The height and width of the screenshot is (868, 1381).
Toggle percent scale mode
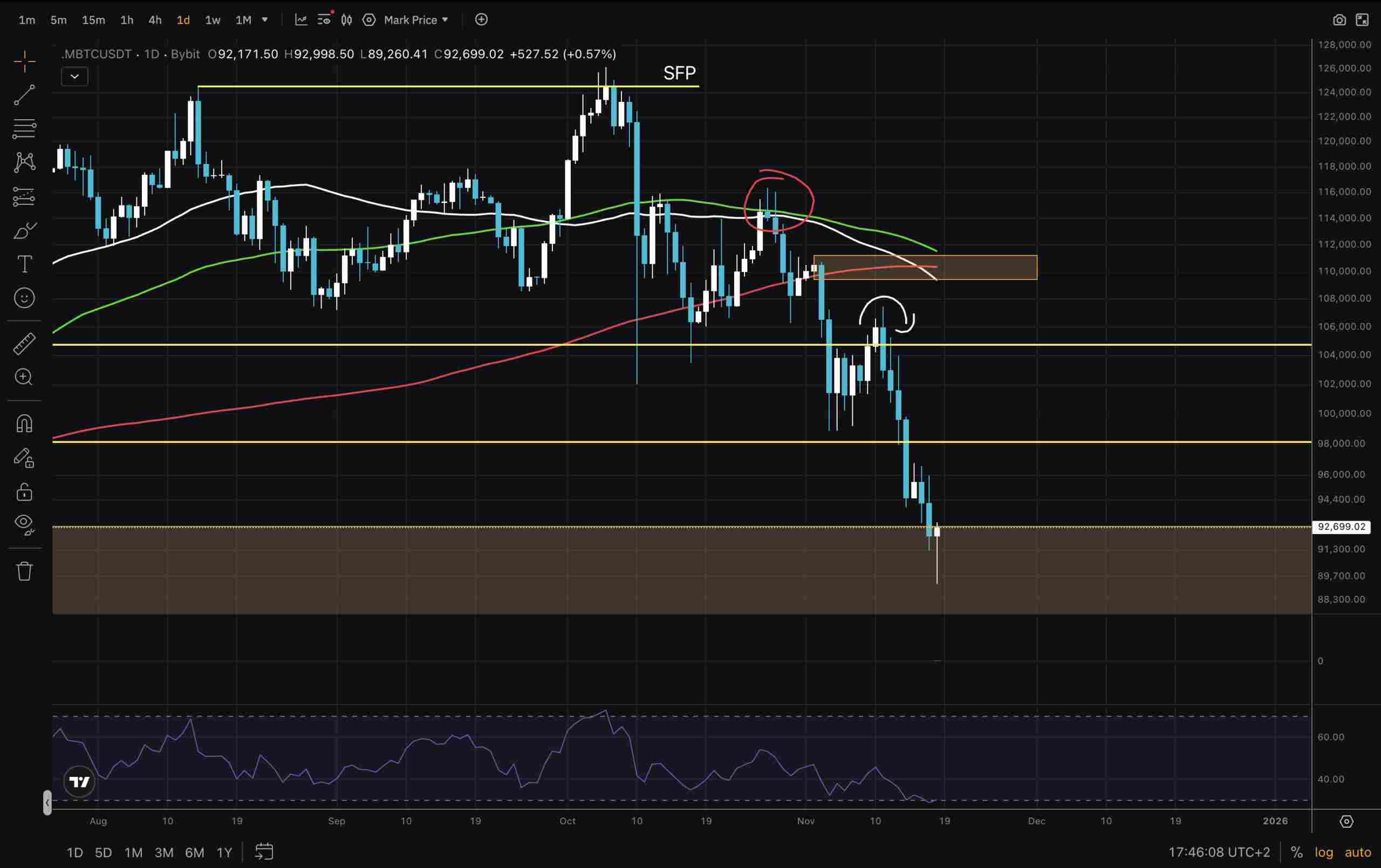coord(1297,852)
